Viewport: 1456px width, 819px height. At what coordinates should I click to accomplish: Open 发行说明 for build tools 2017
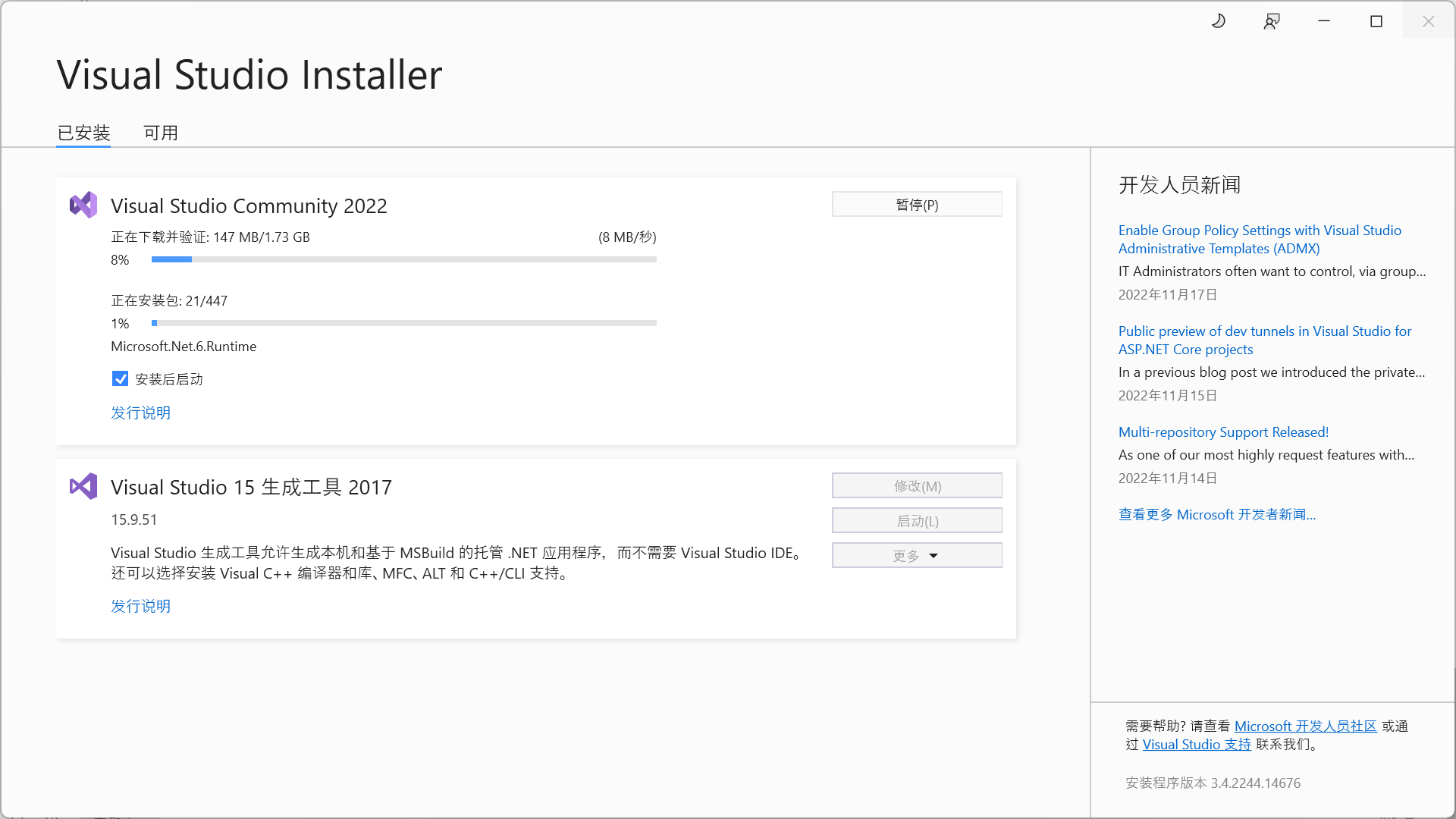click(141, 606)
